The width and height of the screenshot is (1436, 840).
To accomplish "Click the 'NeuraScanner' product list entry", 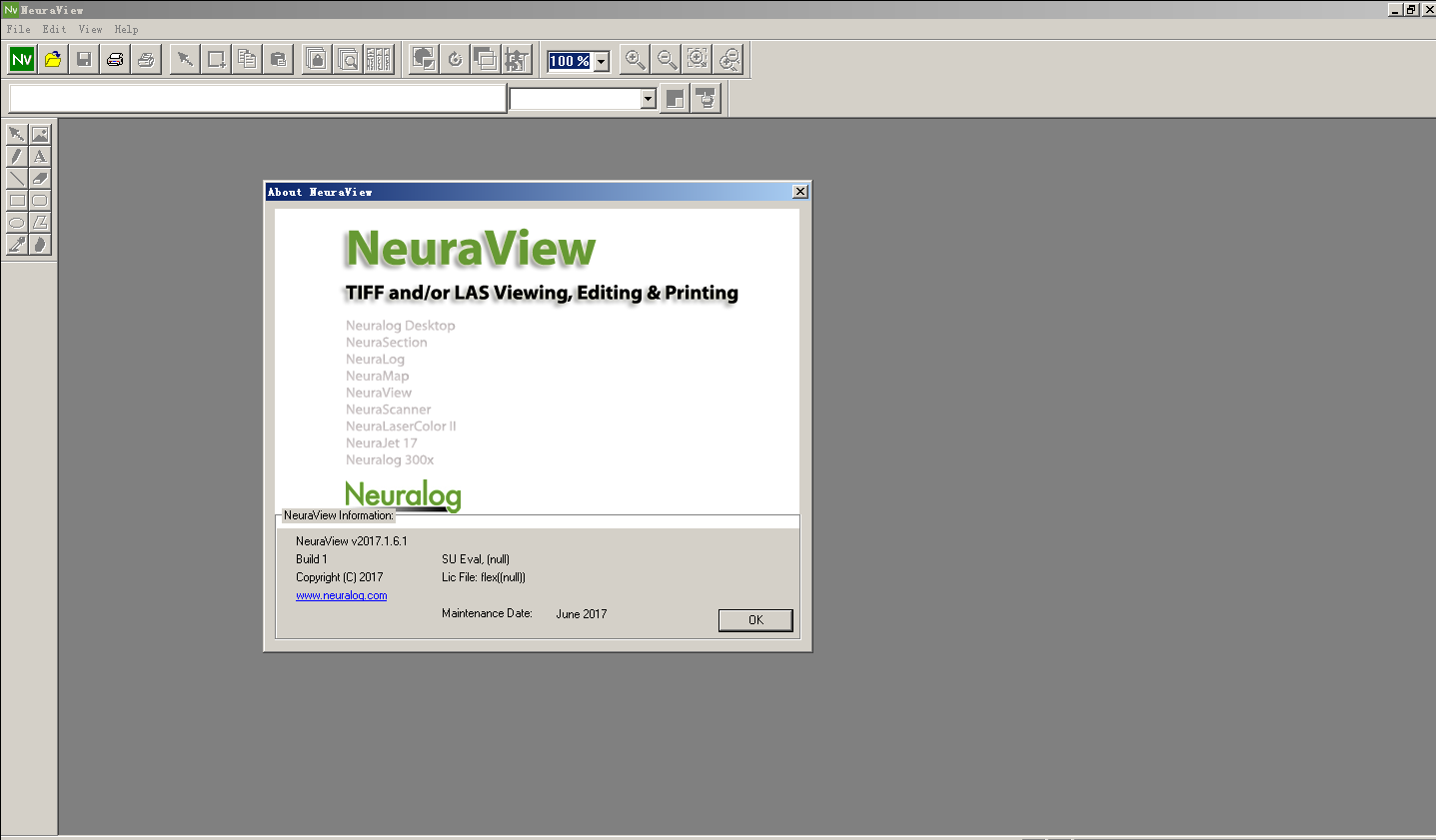I will click(x=389, y=410).
